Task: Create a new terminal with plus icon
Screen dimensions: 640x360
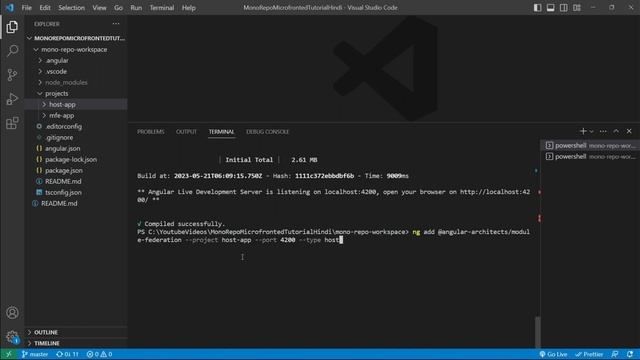Action: pos(583,131)
